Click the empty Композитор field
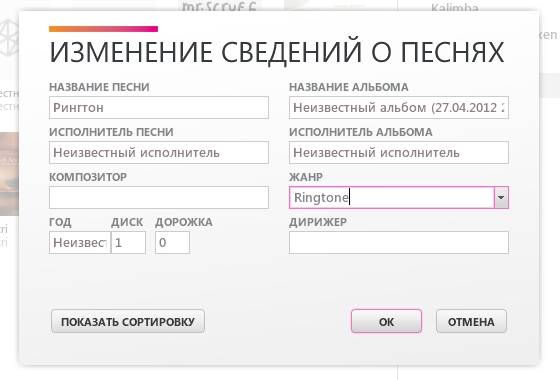The image size is (560, 380). (x=159, y=198)
